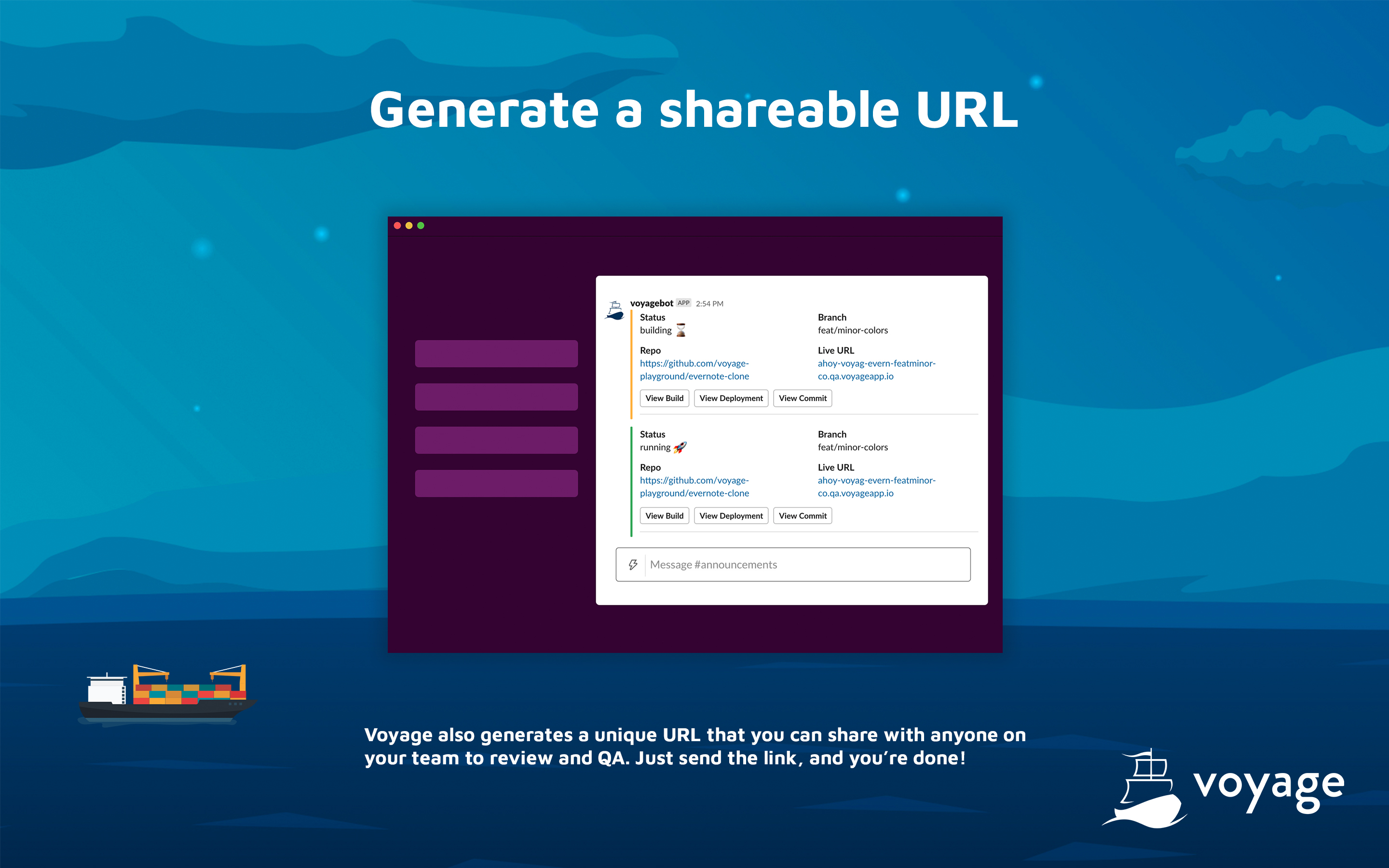Click View Build in the running status message
This screenshot has height=868, width=1389.
coord(664,515)
